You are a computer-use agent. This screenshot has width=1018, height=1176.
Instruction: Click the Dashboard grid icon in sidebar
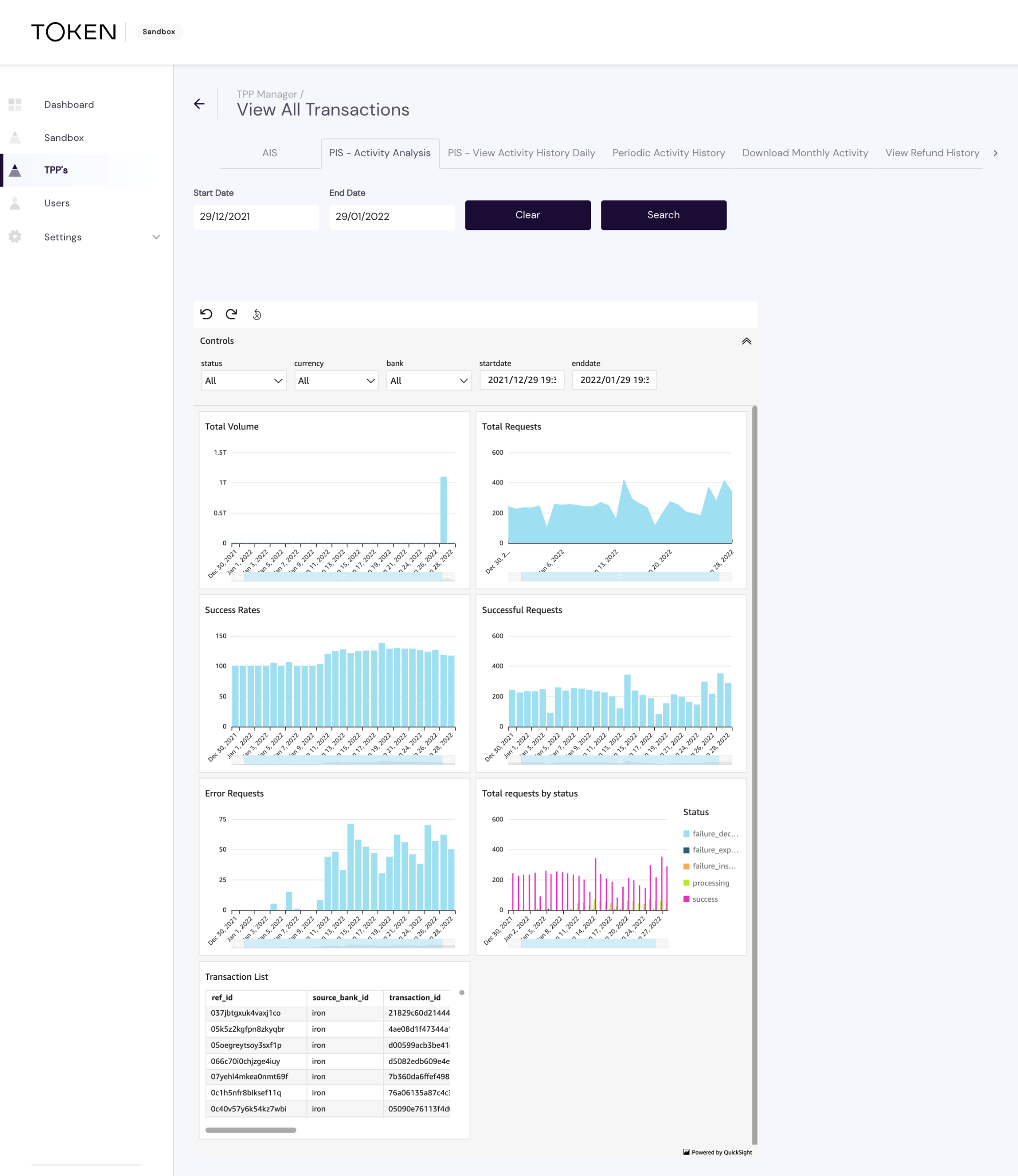pyautogui.click(x=15, y=105)
